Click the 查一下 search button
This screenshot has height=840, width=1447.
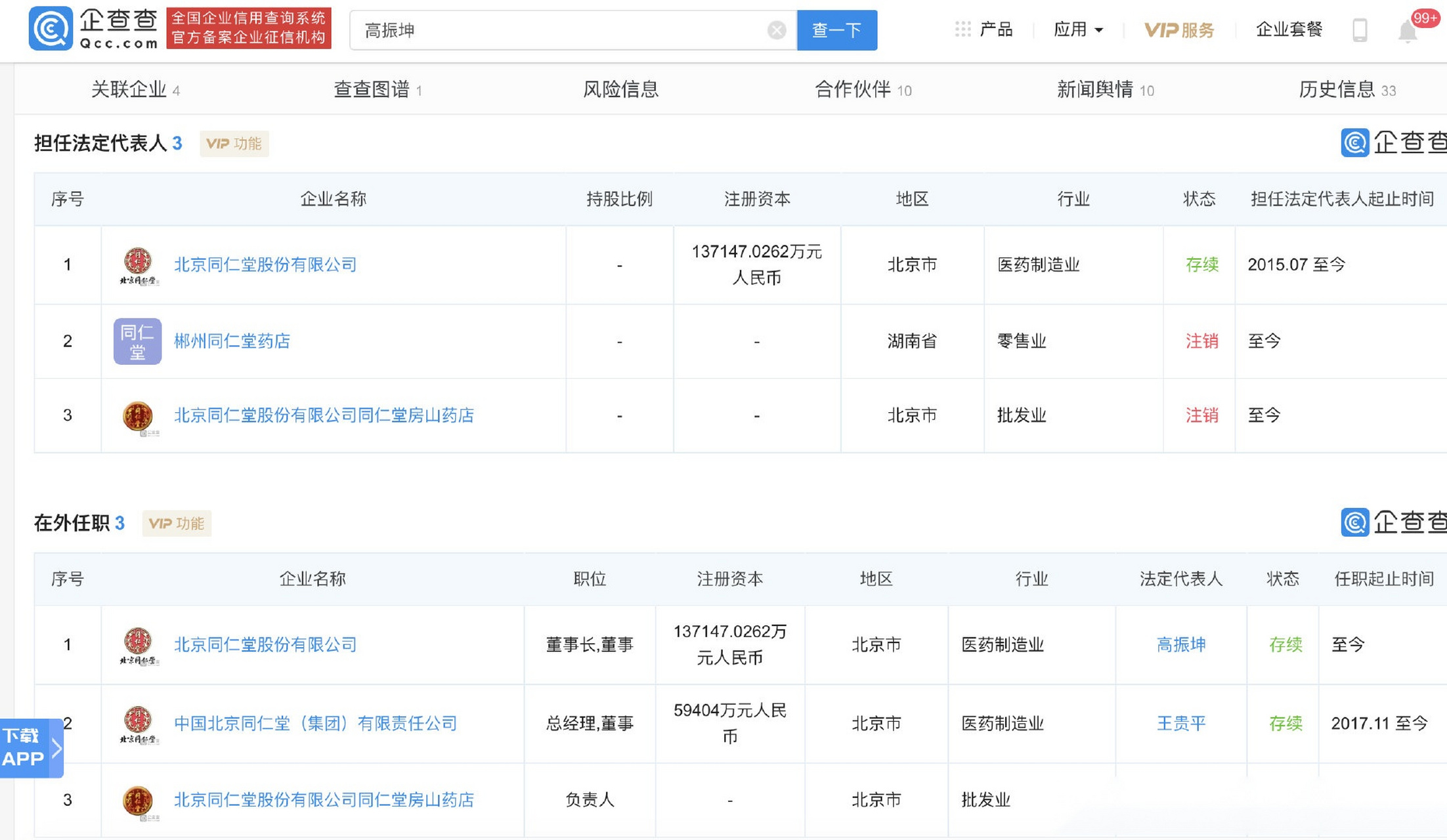click(x=836, y=30)
